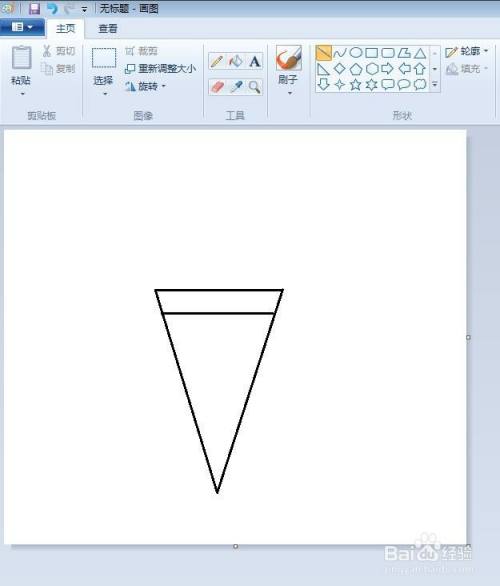Open the Fill (填充) dropdown
This screenshot has width=500, height=586.
click(467, 69)
